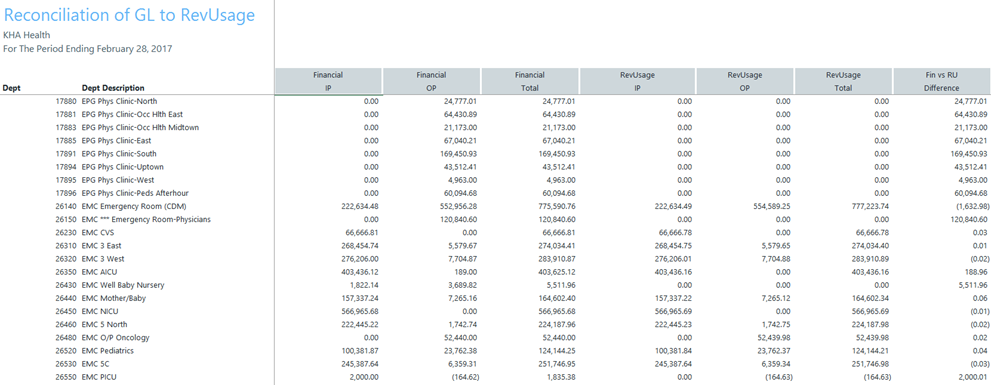This screenshot has width=991, height=385.
Task: Click the Financial Total column header
Action: click(530, 82)
